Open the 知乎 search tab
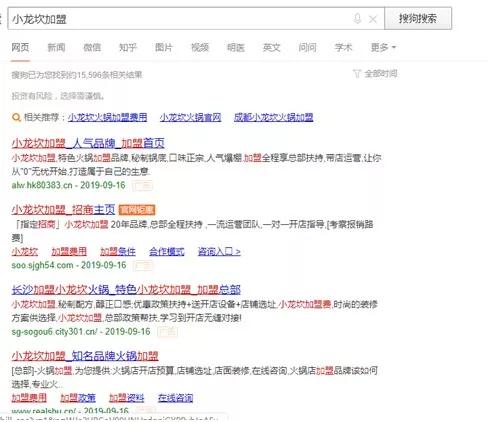 128,47
